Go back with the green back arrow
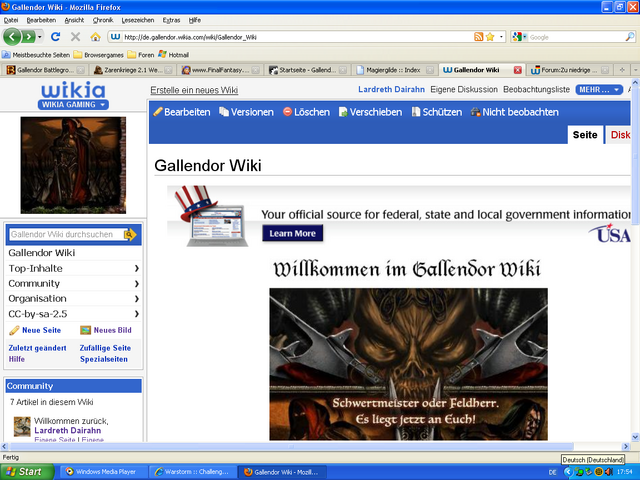Viewport: 640px width, 480px height. pyautogui.click(x=12, y=37)
